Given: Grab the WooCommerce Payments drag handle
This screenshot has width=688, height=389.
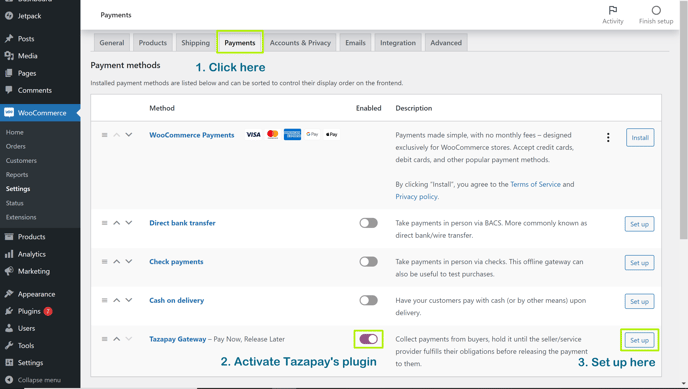Looking at the screenshot, I should (x=104, y=135).
